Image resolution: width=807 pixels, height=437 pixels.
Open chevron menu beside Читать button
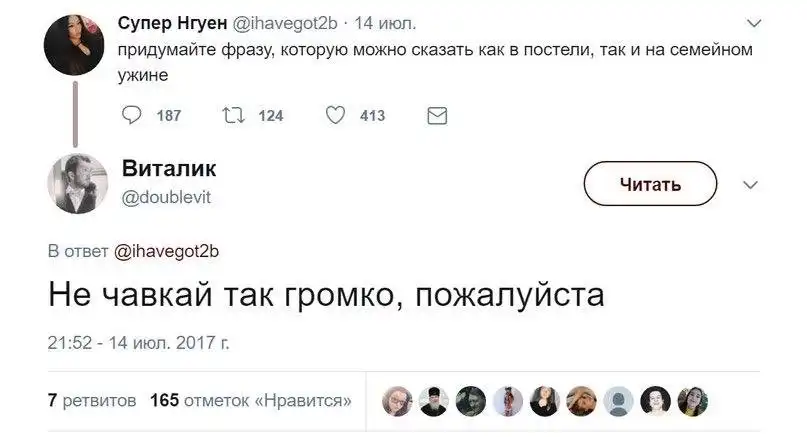751,185
